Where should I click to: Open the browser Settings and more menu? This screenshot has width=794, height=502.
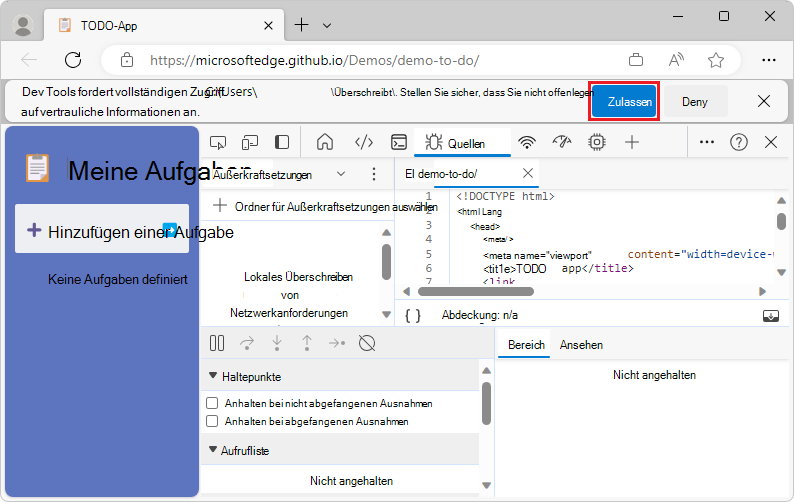[x=769, y=60]
